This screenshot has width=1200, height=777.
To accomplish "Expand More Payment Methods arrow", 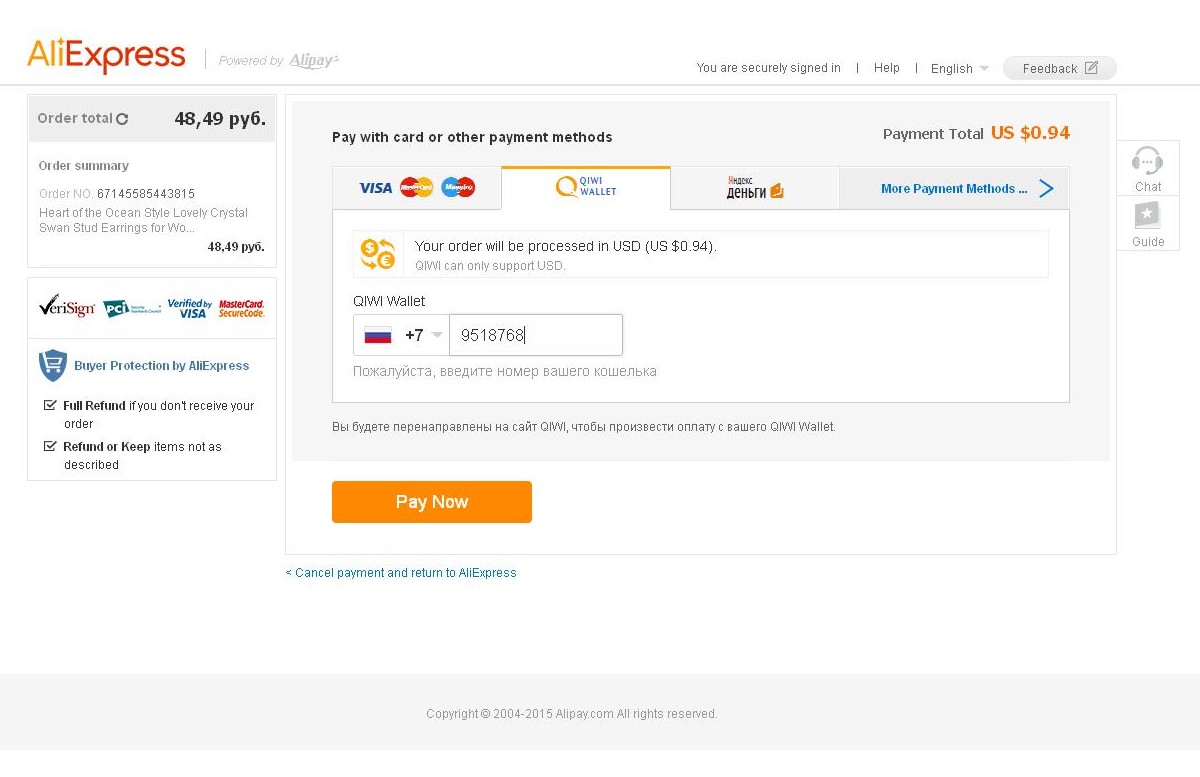I will pos(1046,188).
